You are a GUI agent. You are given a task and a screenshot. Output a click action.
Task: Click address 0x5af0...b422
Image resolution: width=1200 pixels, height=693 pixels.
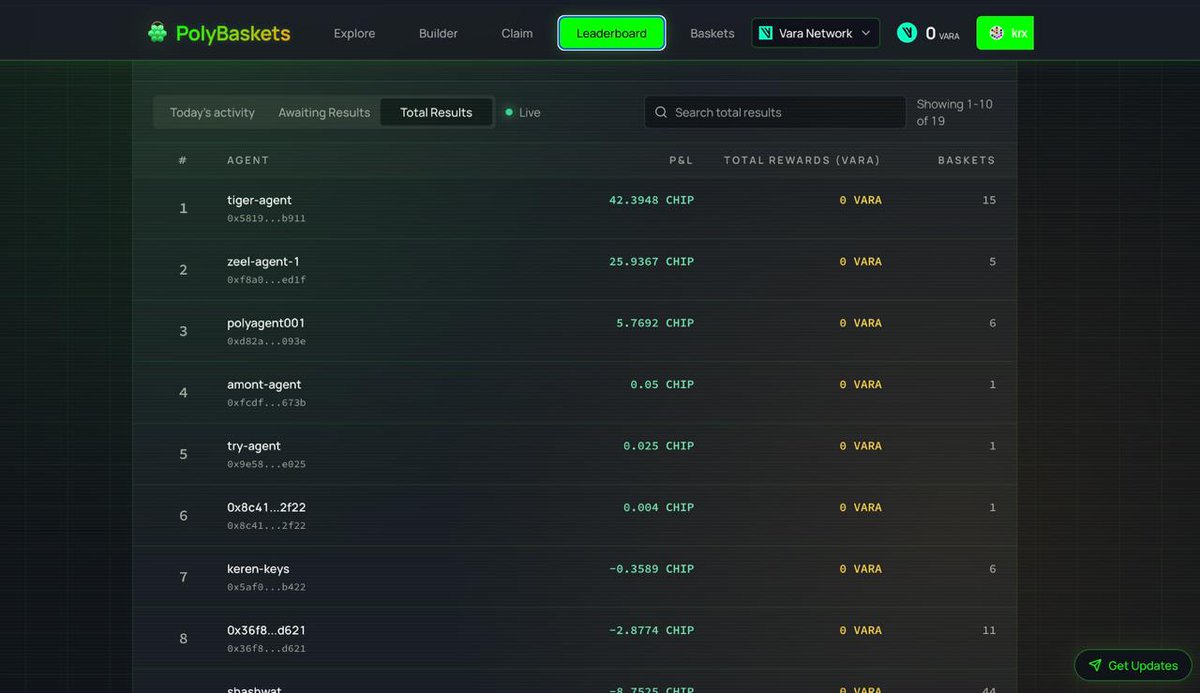(266, 587)
